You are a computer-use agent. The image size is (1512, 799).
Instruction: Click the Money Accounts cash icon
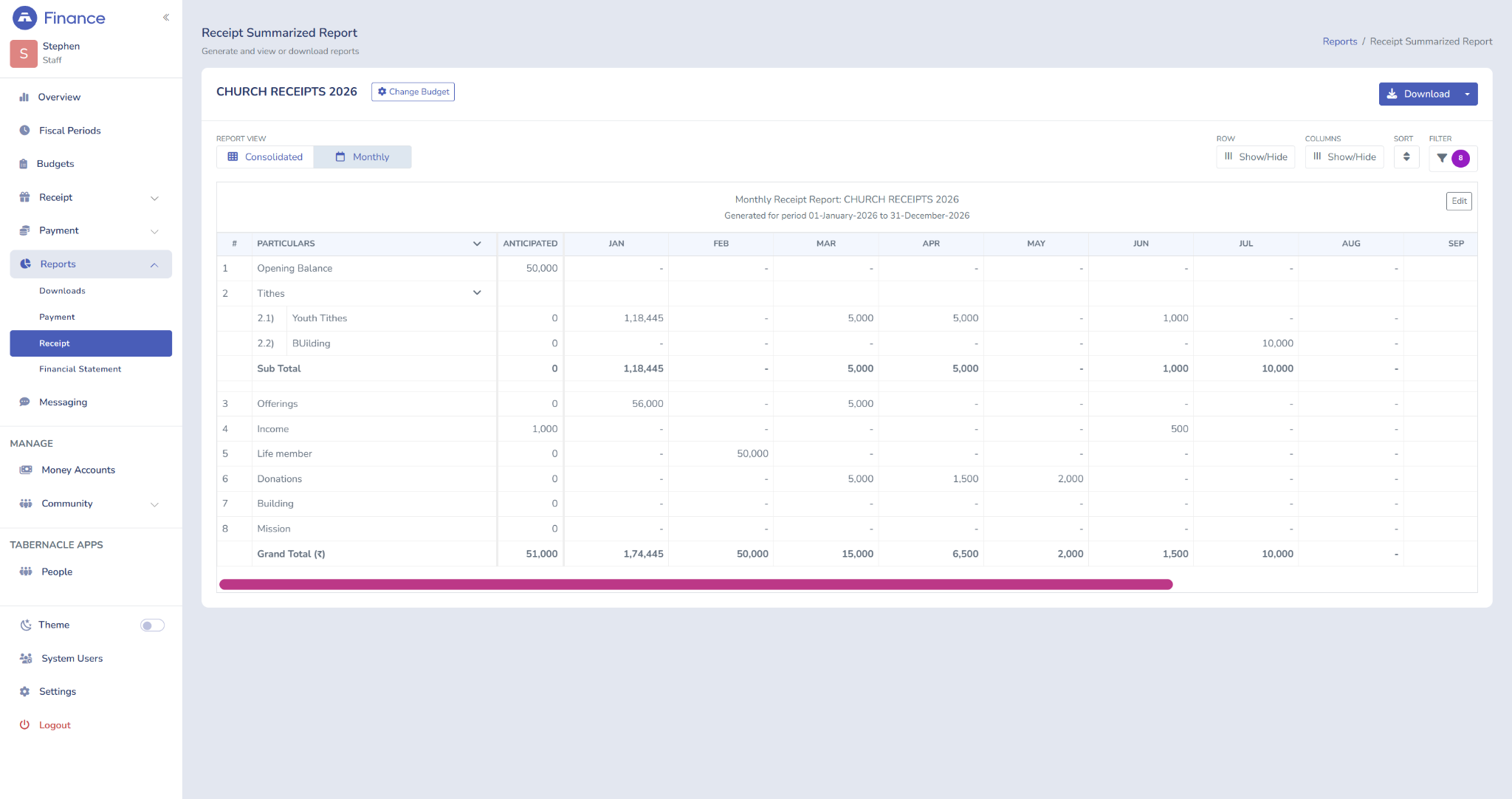(x=26, y=470)
